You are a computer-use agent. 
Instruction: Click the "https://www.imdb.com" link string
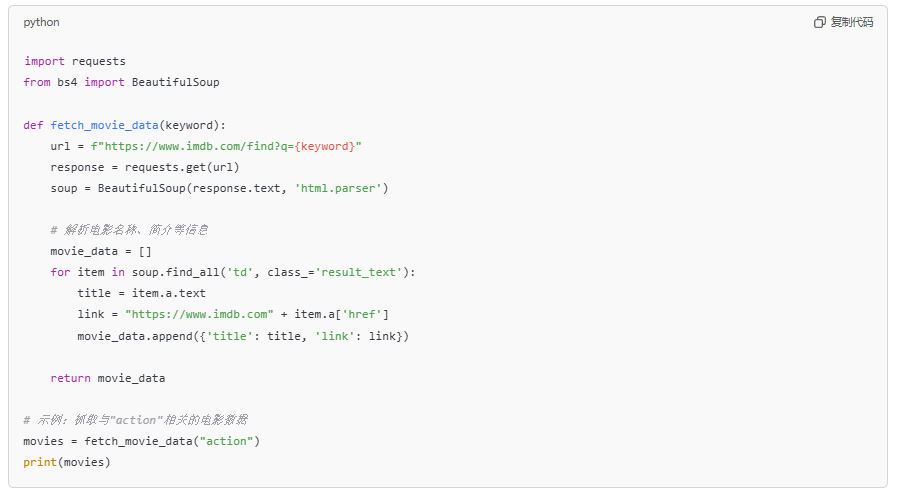coord(199,315)
